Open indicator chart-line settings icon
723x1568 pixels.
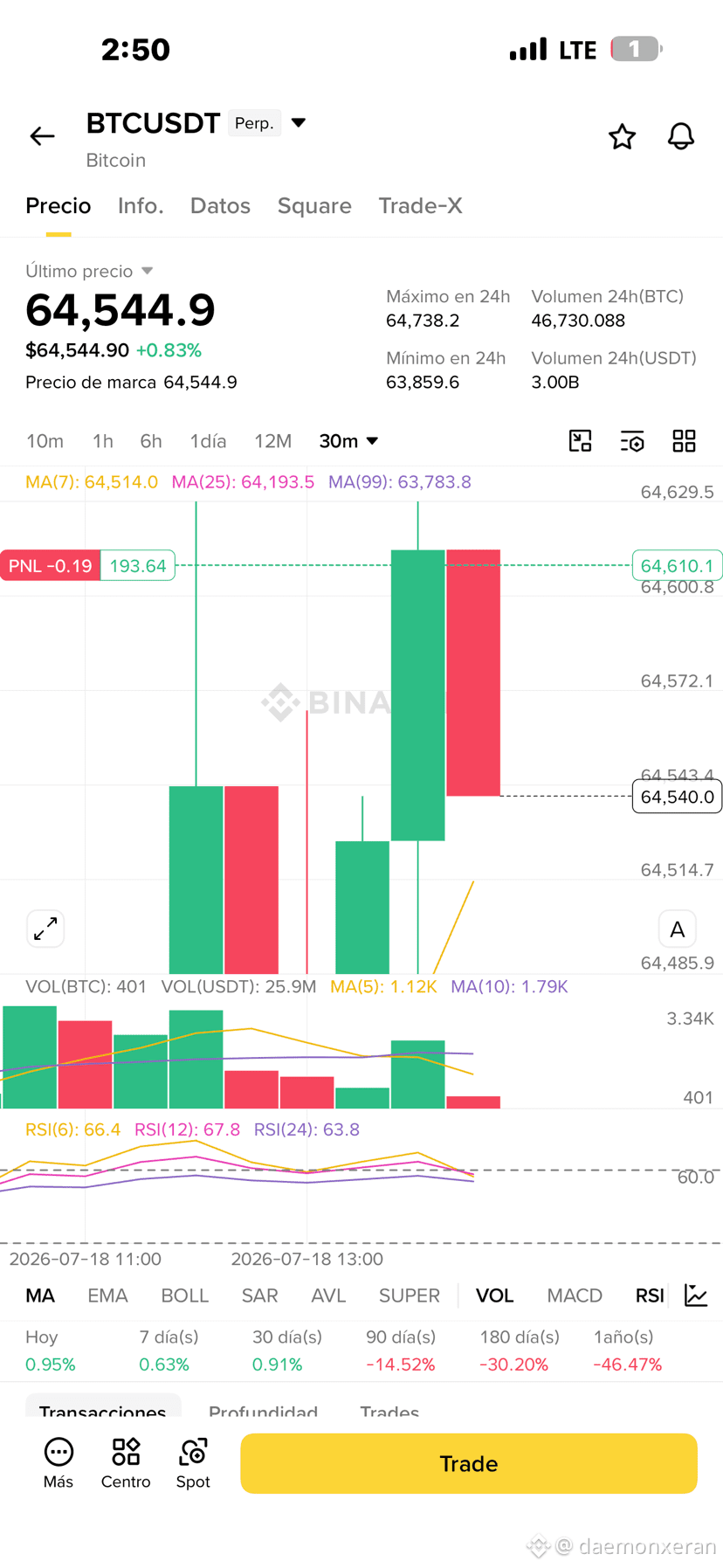[696, 1295]
